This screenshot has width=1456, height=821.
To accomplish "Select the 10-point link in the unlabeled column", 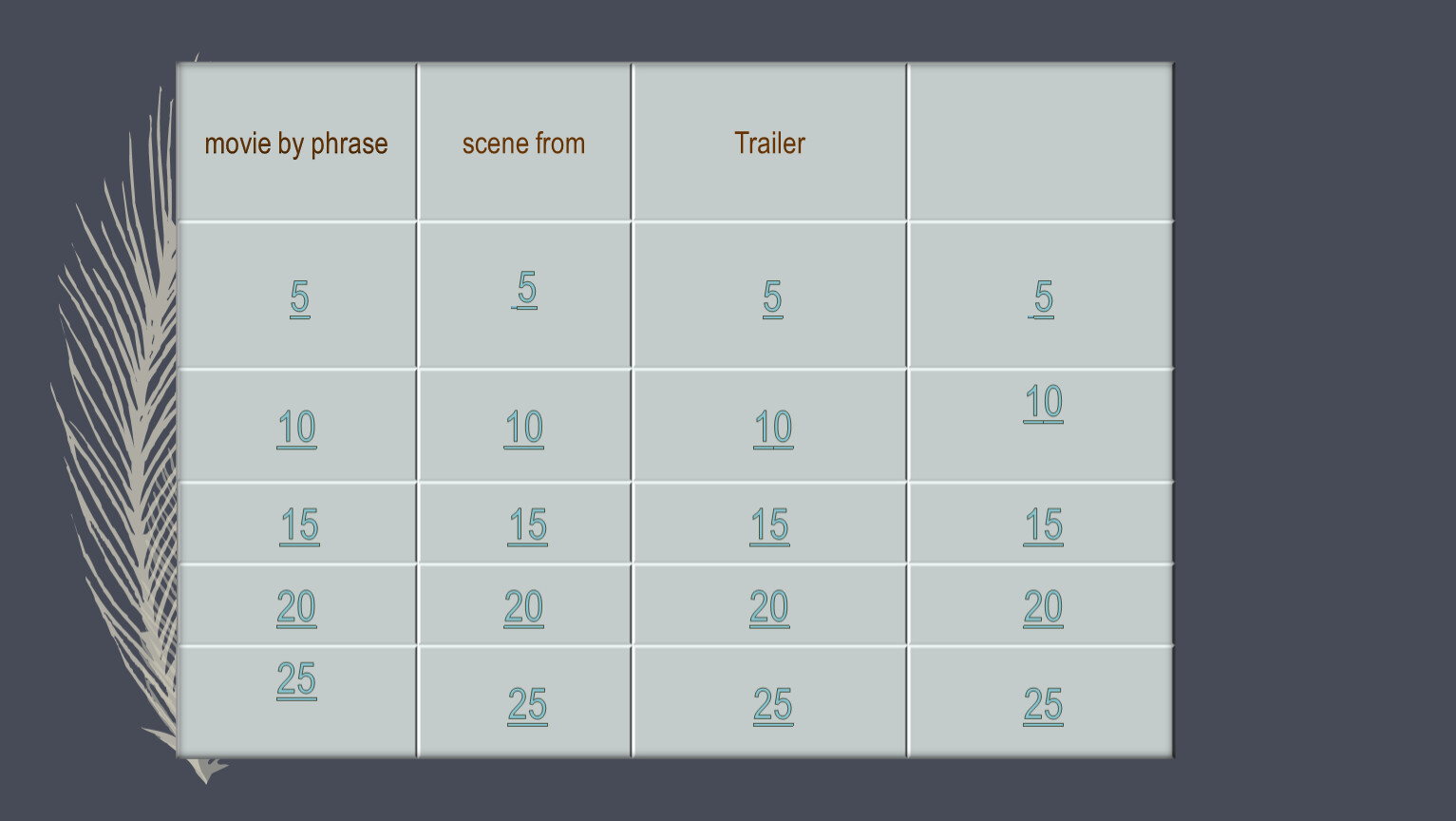I will tap(1043, 402).
